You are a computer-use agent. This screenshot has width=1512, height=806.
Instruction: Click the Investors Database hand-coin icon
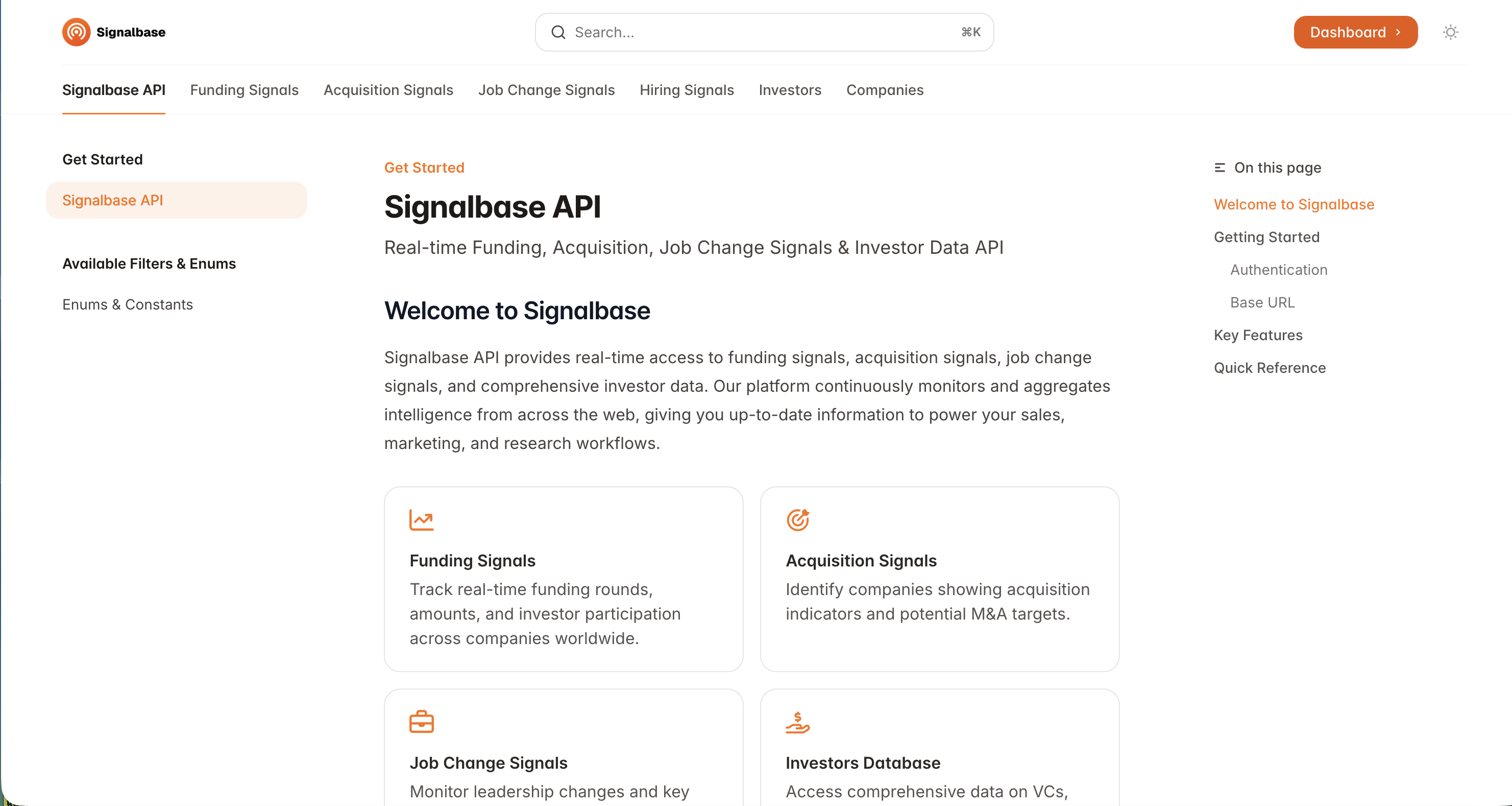pos(798,722)
